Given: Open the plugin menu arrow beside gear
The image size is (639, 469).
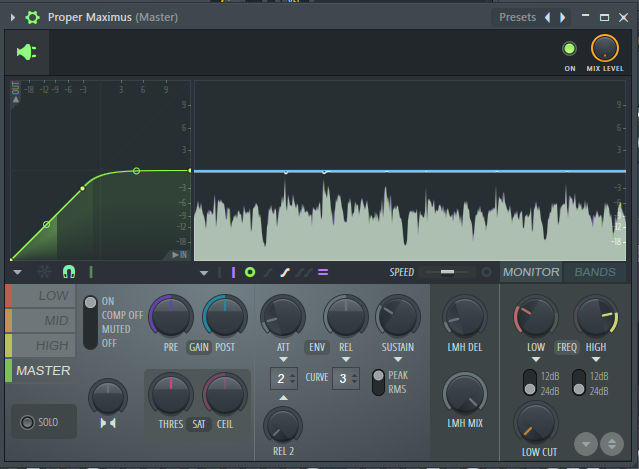Looking at the screenshot, I should pyautogui.click(x=13, y=18).
